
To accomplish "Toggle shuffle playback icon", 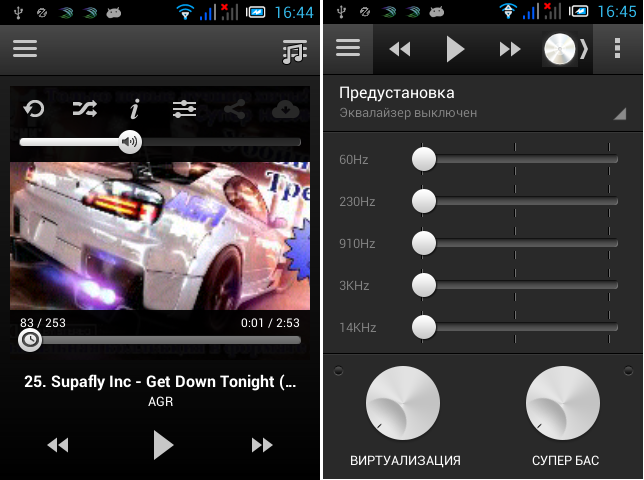I will click(x=85, y=110).
